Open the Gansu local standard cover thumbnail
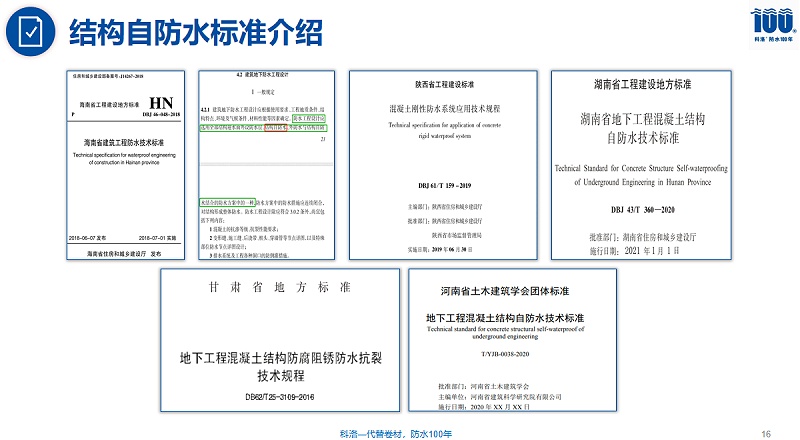This screenshot has height=440, width=800. point(280,340)
